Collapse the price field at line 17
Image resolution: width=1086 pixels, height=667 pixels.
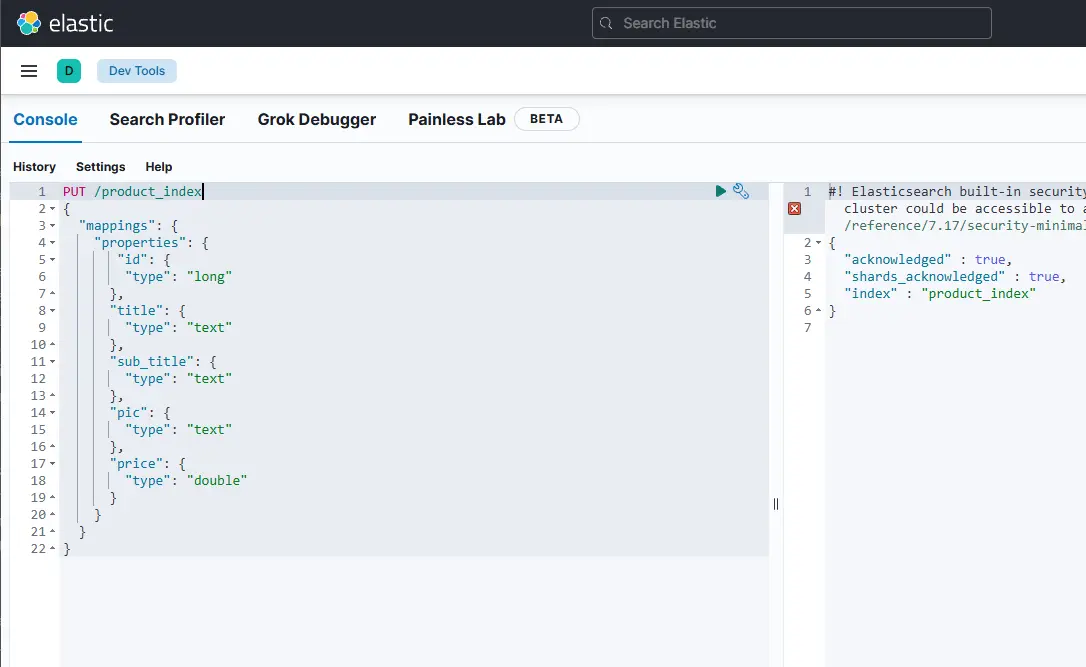[53, 464]
